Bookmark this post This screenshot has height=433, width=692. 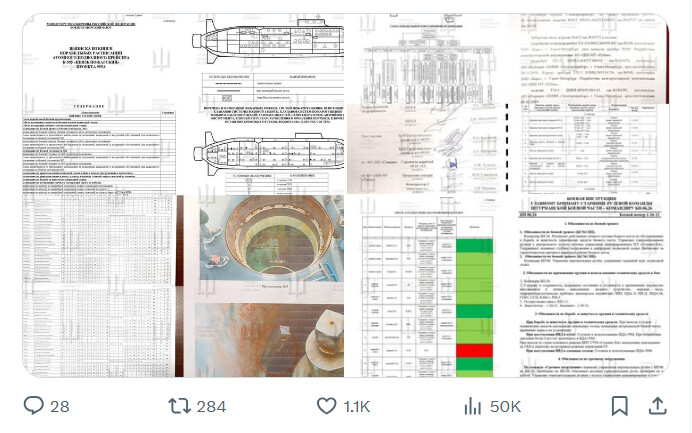(620, 406)
